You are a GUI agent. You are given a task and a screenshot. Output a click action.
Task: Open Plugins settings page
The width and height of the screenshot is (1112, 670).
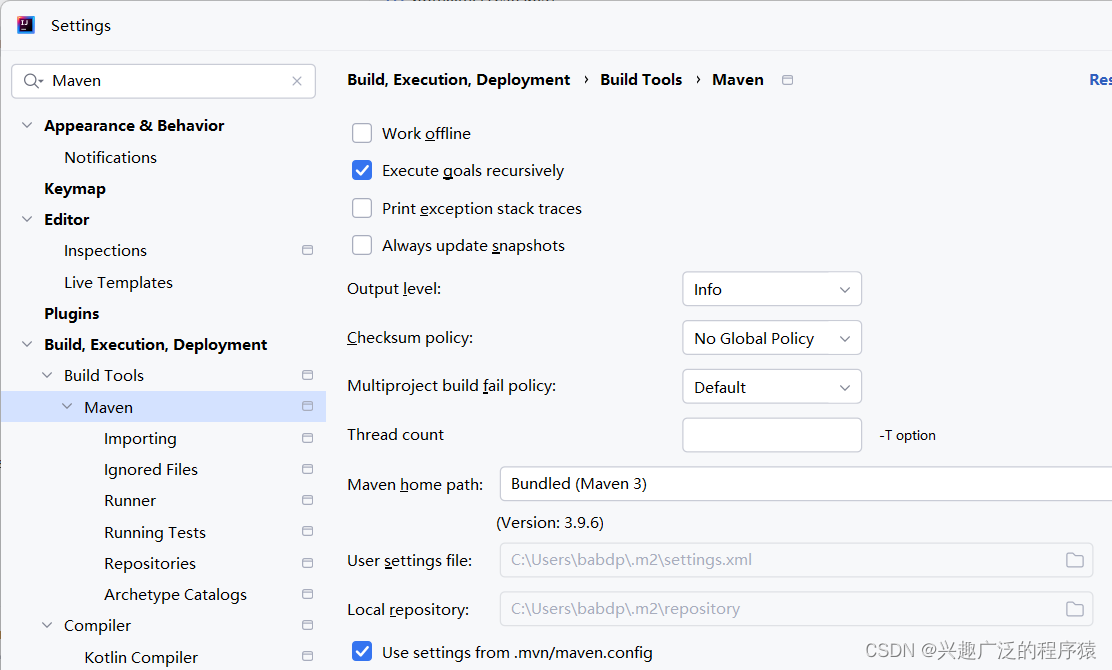pyautogui.click(x=72, y=313)
